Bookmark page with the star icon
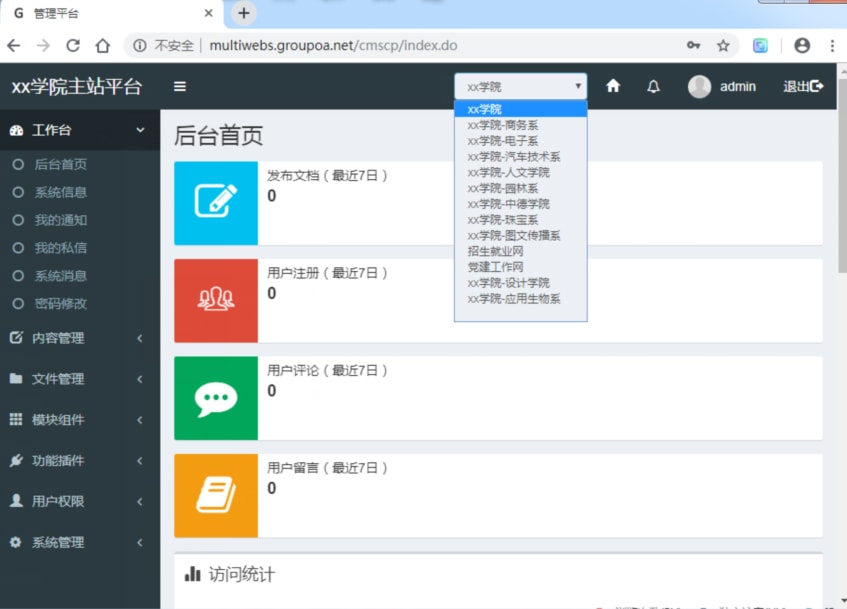The image size is (847, 609). pyautogui.click(x=723, y=45)
